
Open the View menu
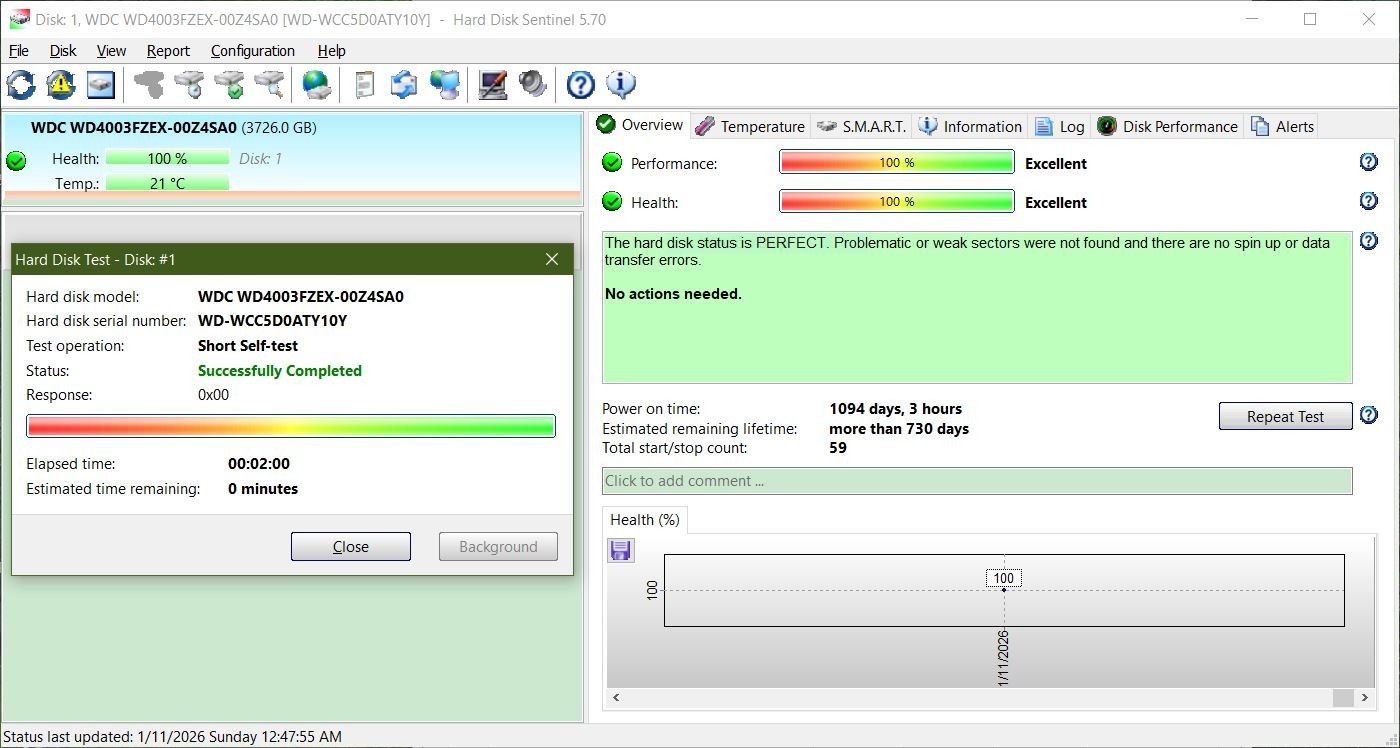tap(111, 51)
